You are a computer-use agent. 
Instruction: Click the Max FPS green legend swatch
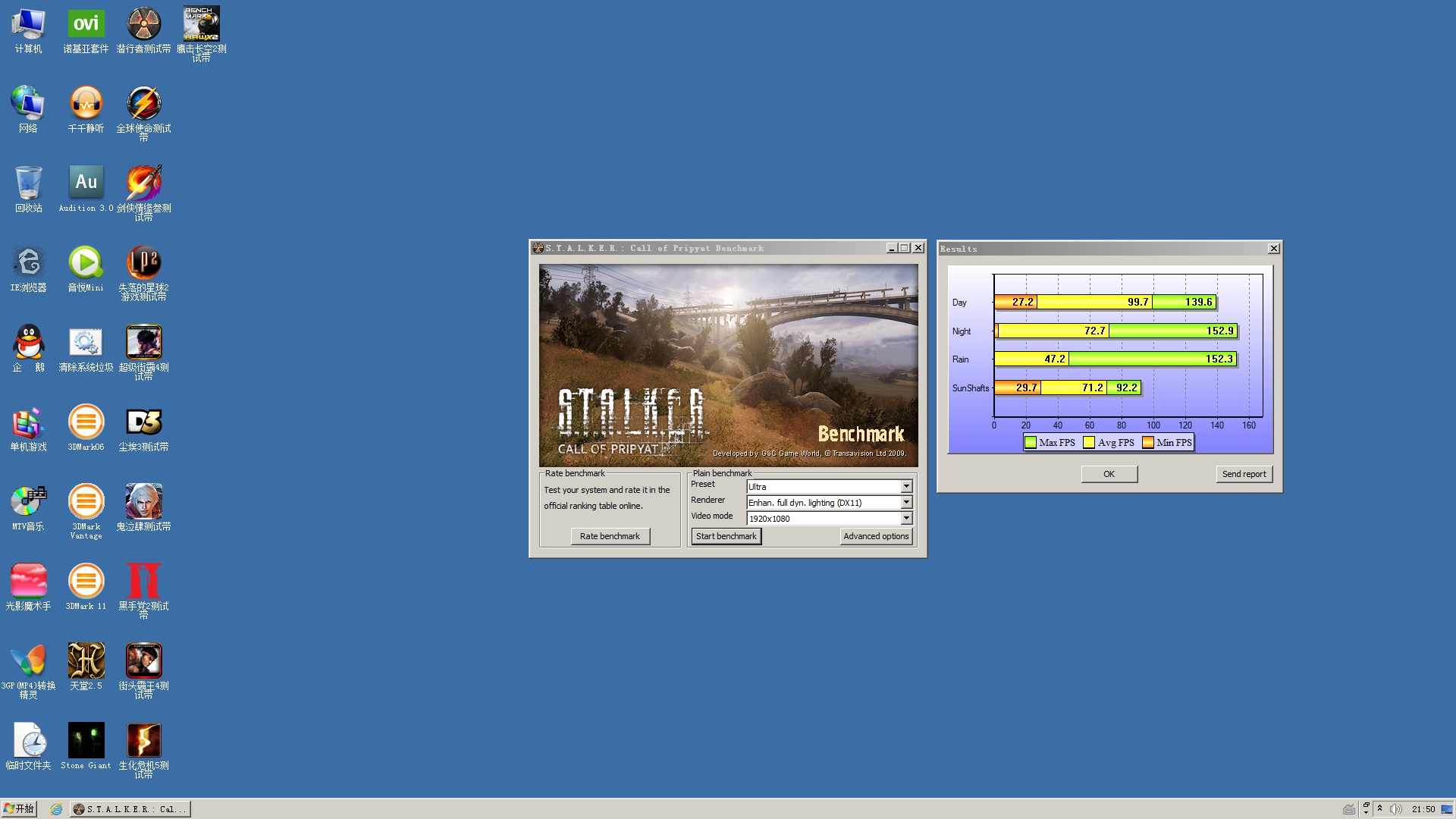tap(1030, 443)
